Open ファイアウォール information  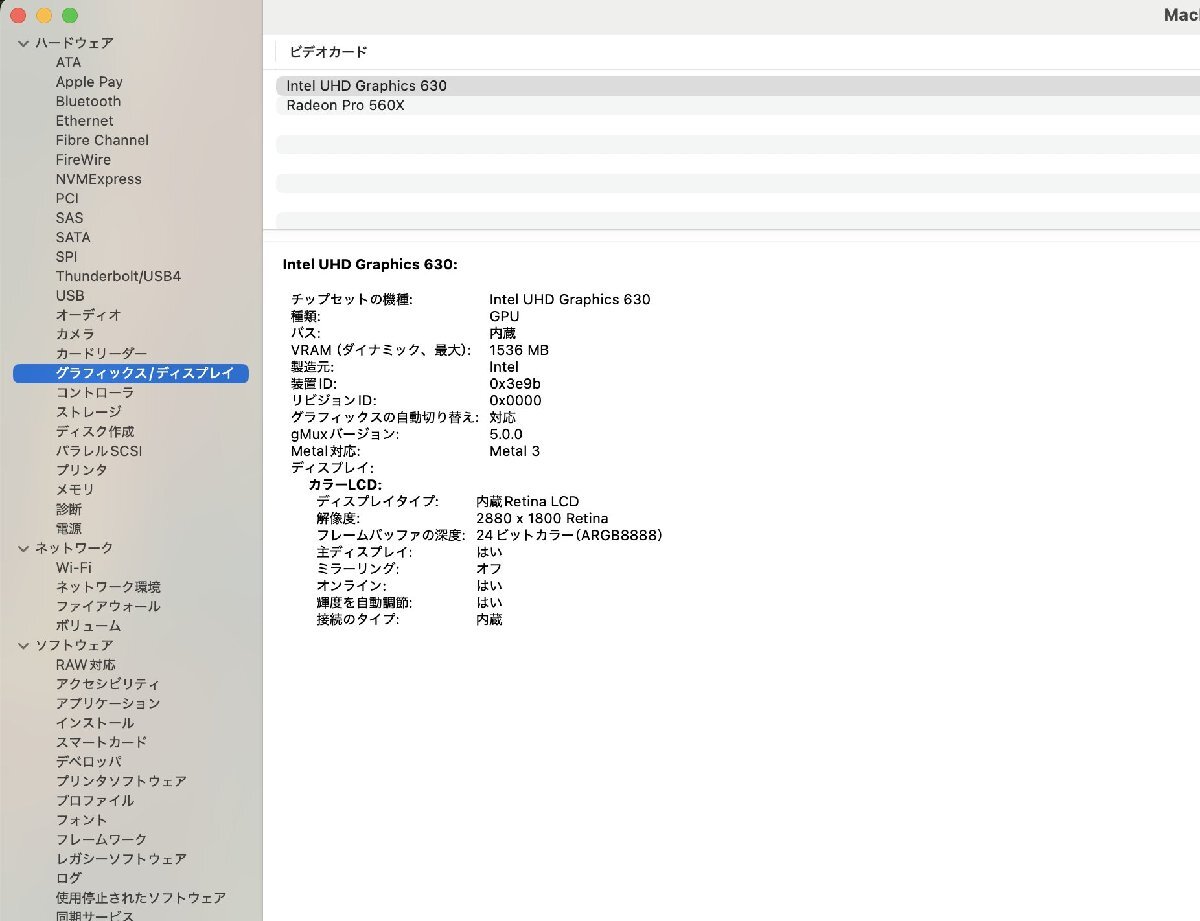coord(108,606)
